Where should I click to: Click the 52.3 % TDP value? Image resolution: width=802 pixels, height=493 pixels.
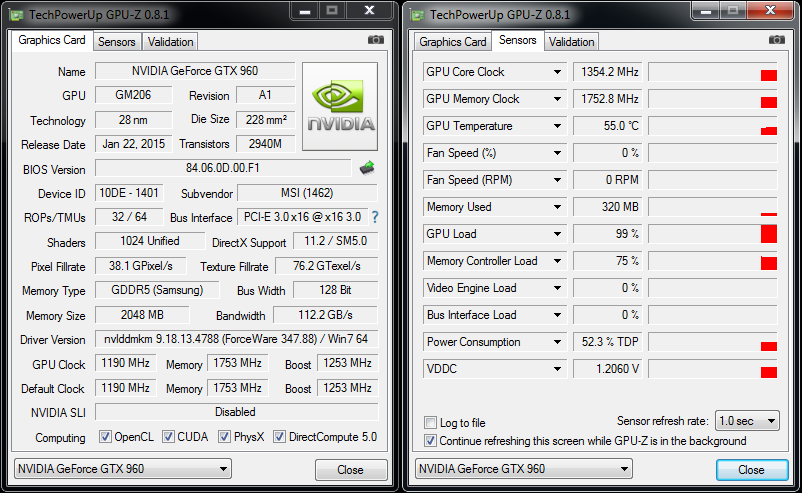pyautogui.click(x=608, y=342)
